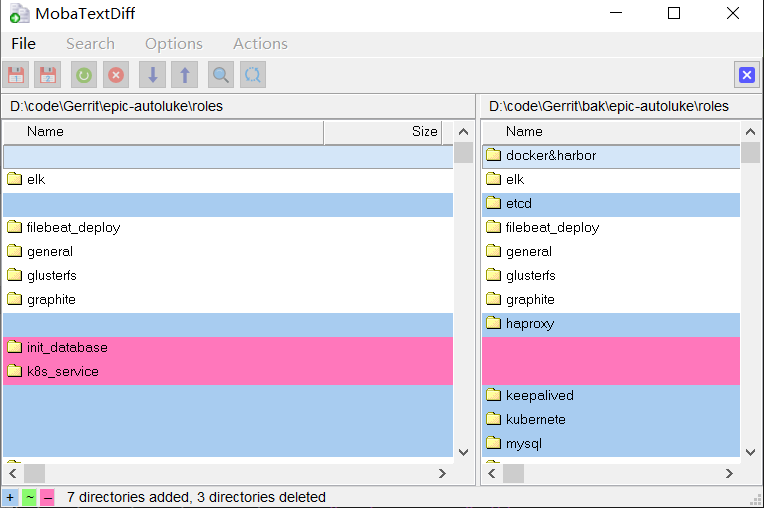Select the general folder in right pane
764x508 pixels.
tap(611, 252)
